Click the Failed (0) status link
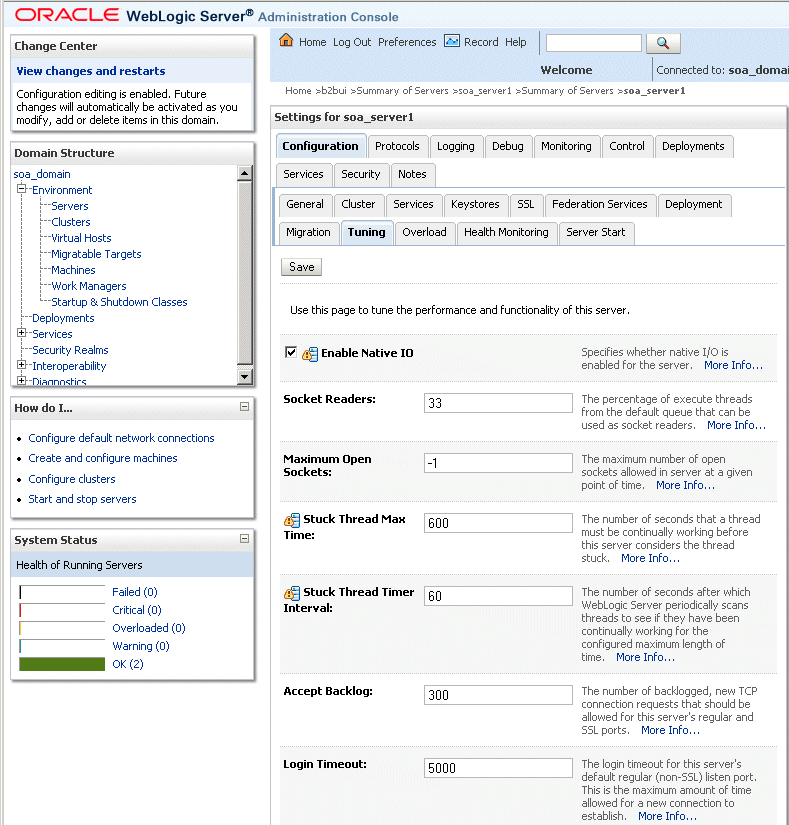The image size is (789, 825). pos(135,592)
